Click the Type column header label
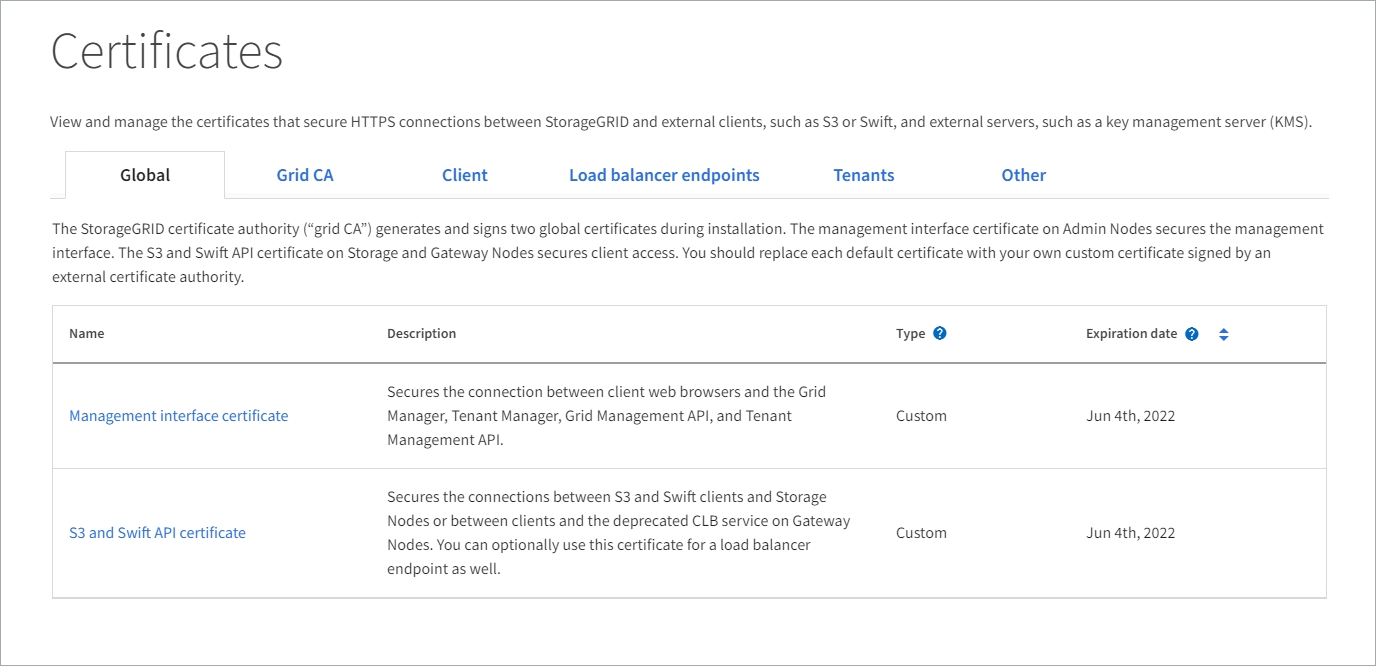 (910, 334)
